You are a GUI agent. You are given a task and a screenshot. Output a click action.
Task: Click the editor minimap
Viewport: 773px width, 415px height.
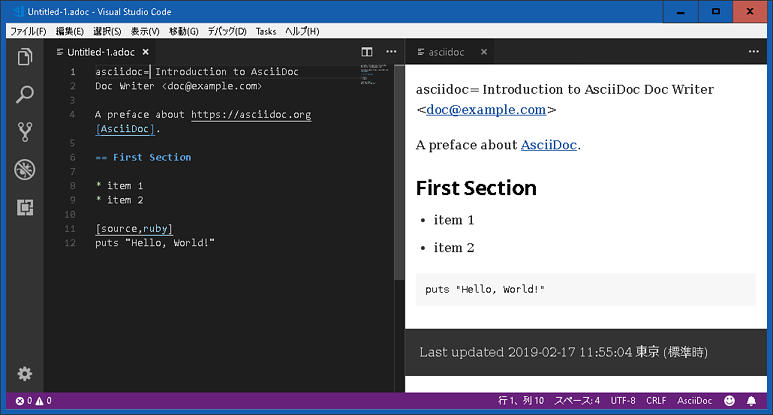(376, 74)
